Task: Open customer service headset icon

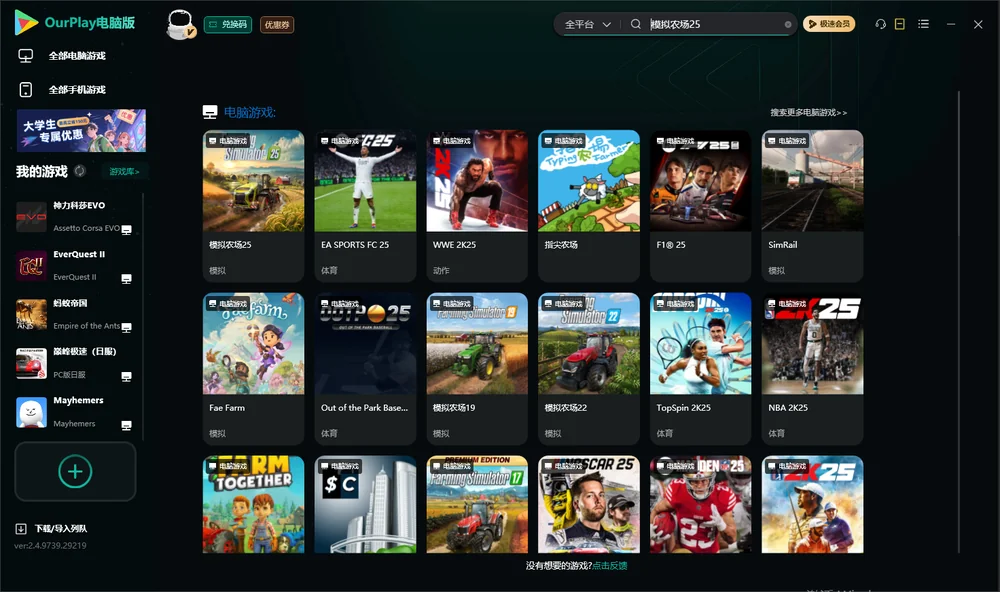Action: click(881, 24)
